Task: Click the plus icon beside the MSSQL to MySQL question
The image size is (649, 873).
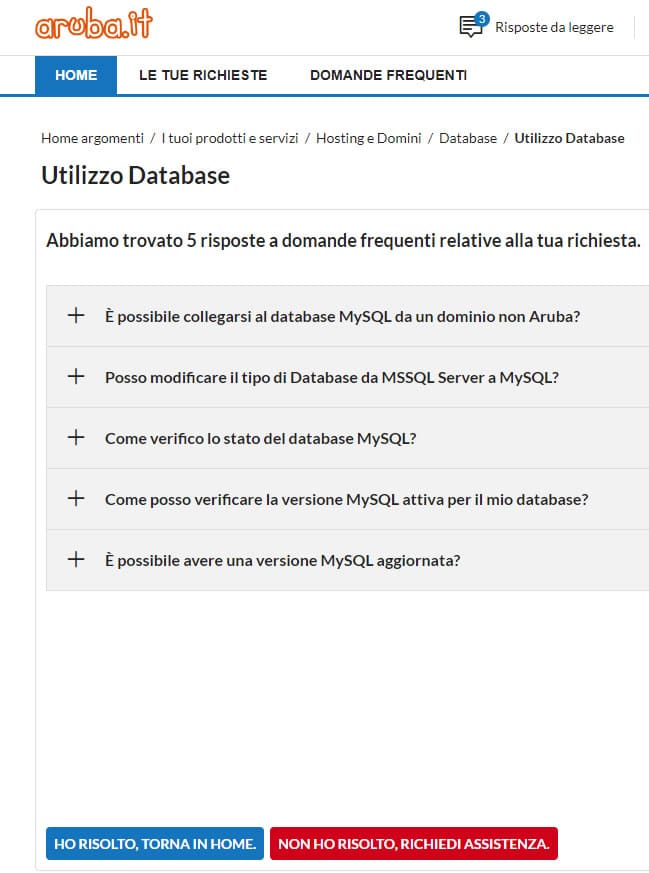Action: coord(75,377)
